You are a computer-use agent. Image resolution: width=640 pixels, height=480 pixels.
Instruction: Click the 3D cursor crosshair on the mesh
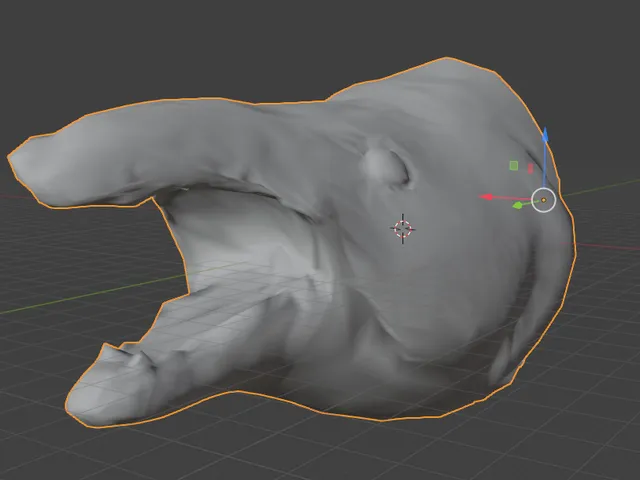(403, 229)
